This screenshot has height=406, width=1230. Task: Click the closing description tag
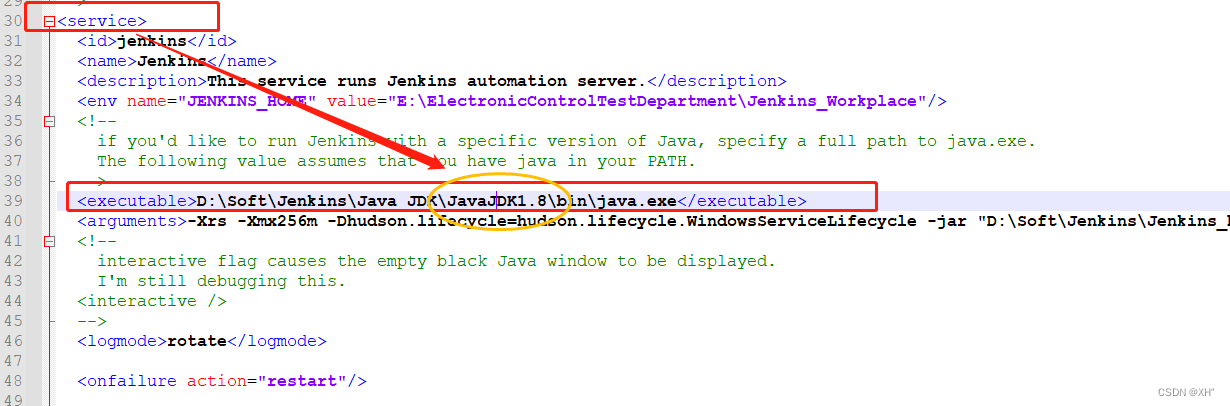click(718, 81)
